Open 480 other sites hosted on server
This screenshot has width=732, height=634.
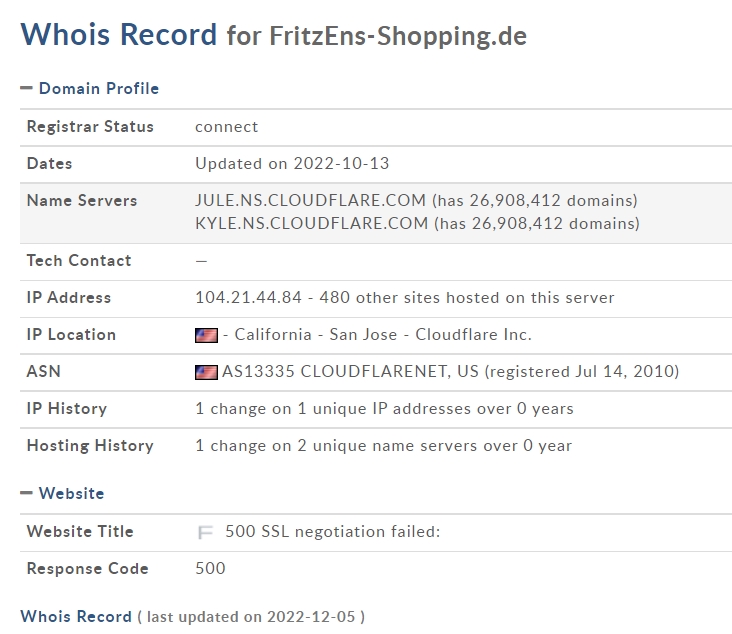(x=467, y=297)
